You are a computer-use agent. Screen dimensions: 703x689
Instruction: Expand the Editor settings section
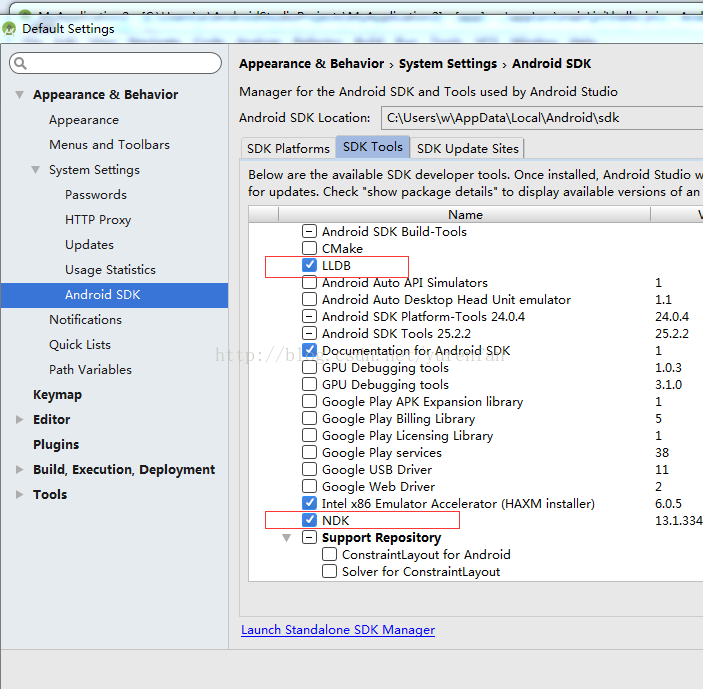[x=19, y=420]
